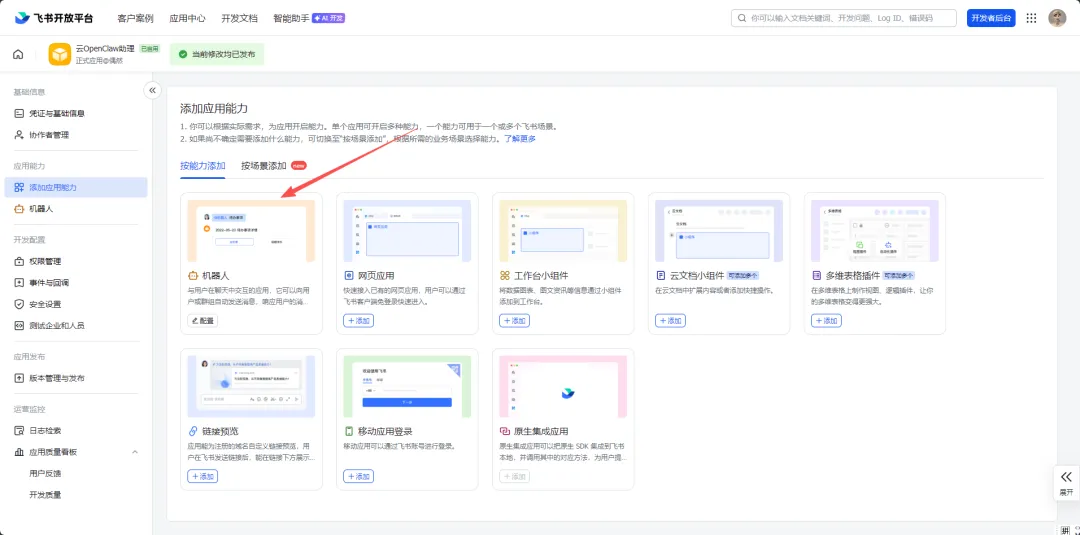Screen dimensions: 1080x535
Task: Click 添加 on the 云文档小组件 card
Action: click(670, 320)
